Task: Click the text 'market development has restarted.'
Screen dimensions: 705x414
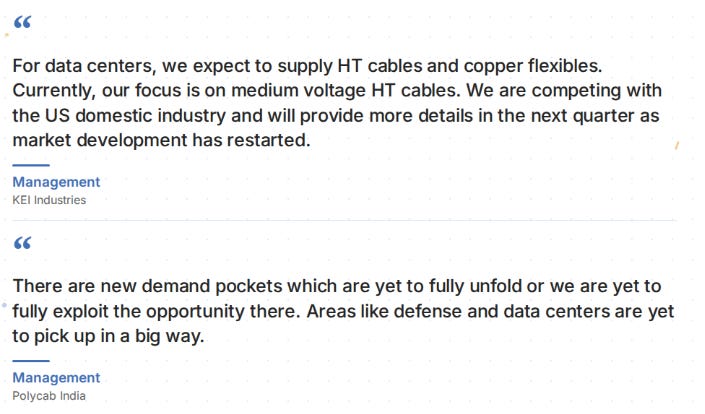Action: pos(161,140)
